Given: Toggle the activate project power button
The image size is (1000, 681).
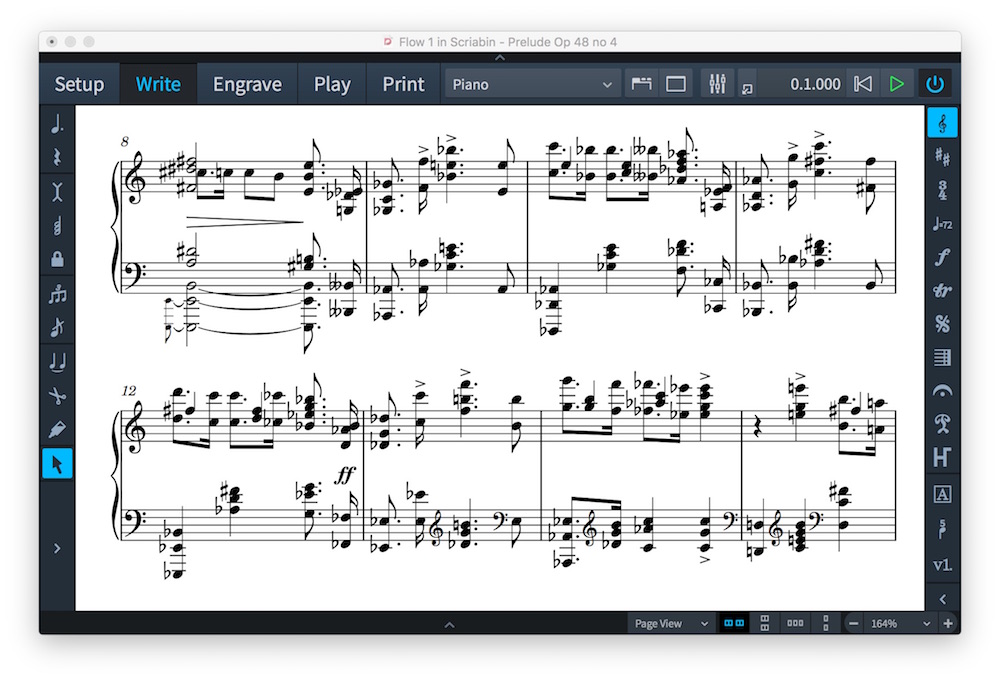Looking at the screenshot, I should [935, 84].
